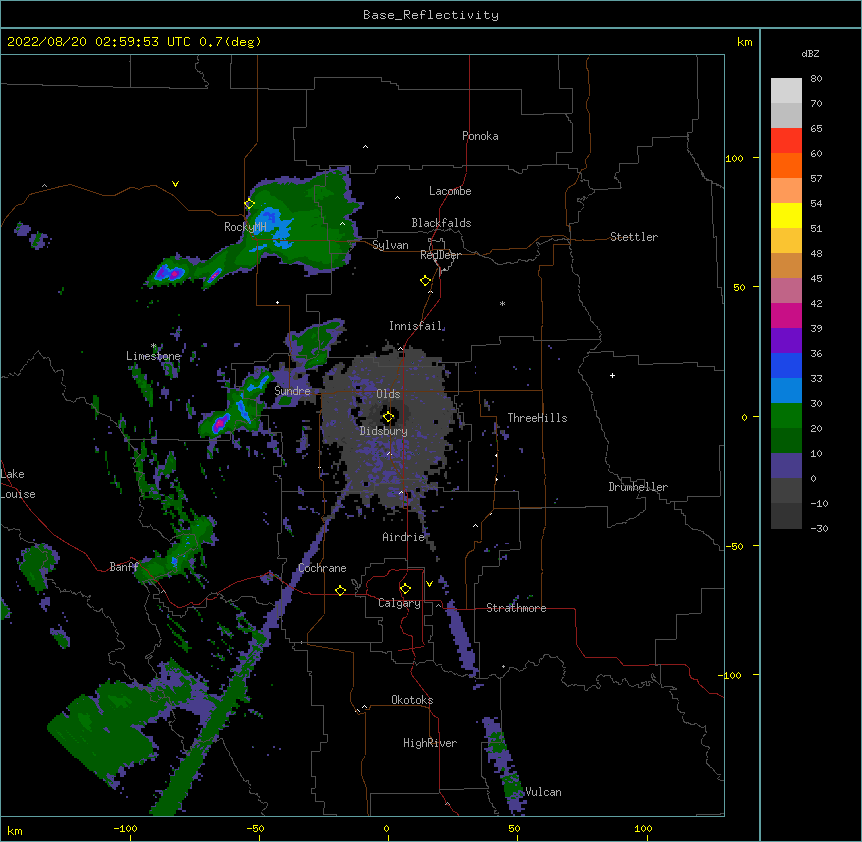Image resolution: width=862 pixels, height=842 pixels.
Task: Click the HighRiver label
Action: click(430, 743)
